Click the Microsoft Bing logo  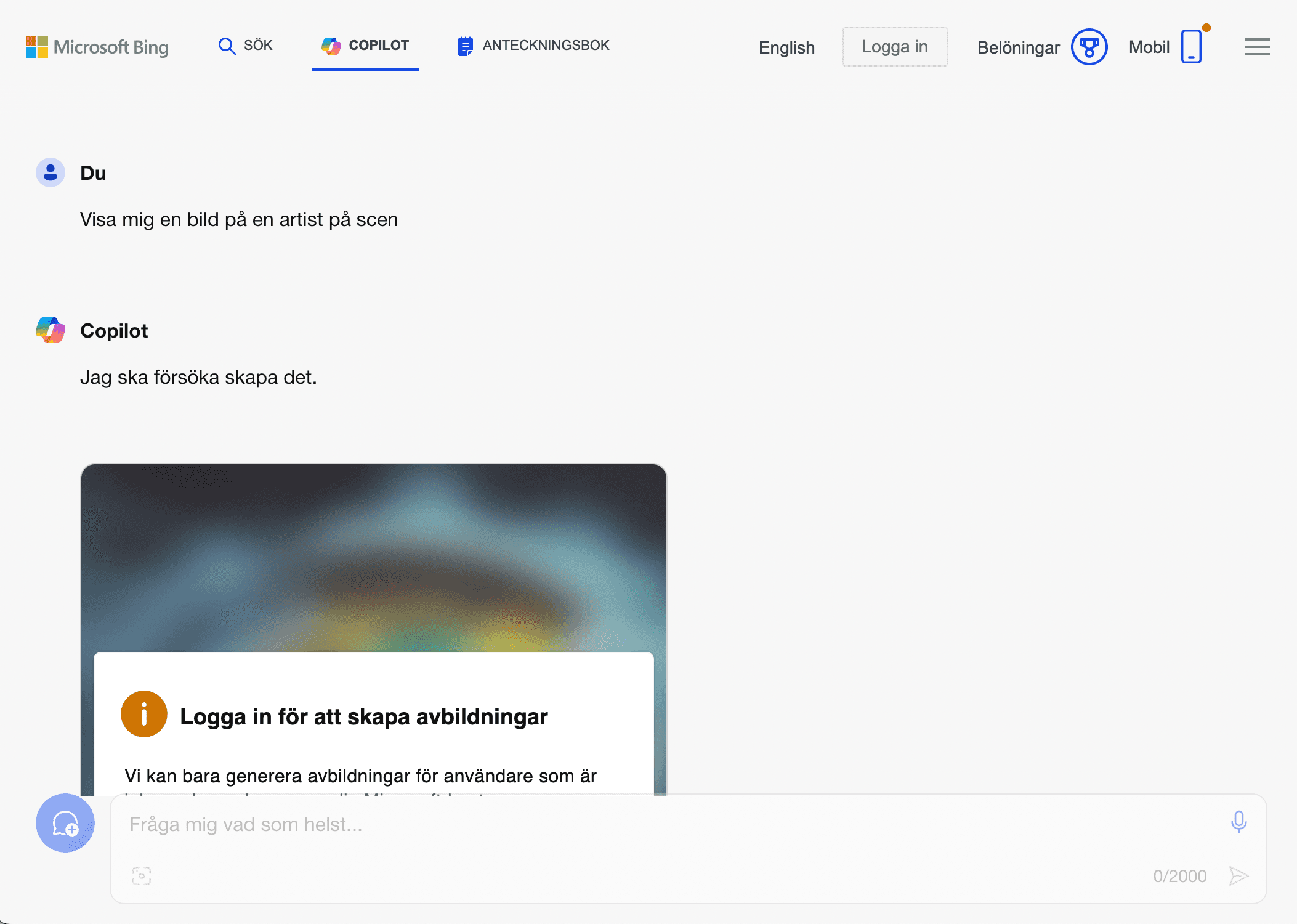click(x=97, y=47)
